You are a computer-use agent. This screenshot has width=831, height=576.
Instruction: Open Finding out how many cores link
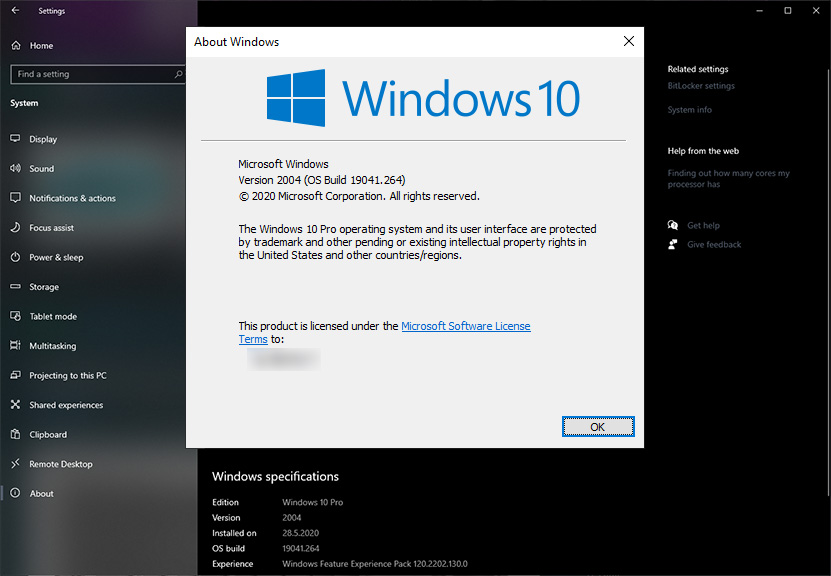pos(729,179)
